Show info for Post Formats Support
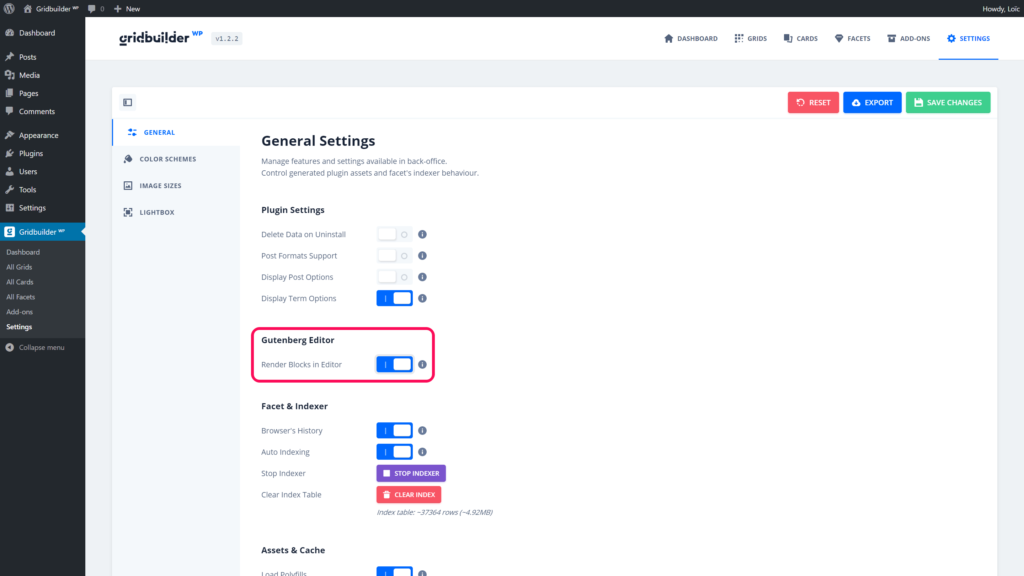The height and width of the screenshot is (576, 1024). click(423, 256)
